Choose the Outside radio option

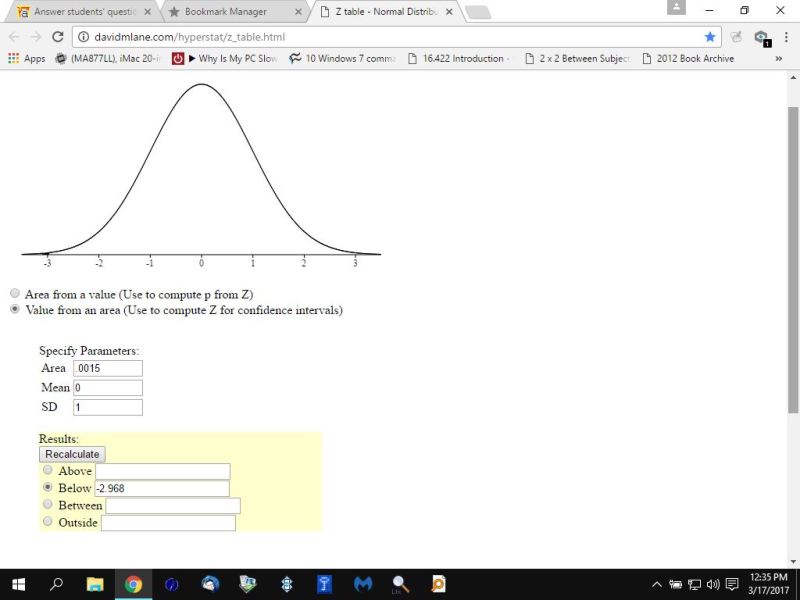47,521
